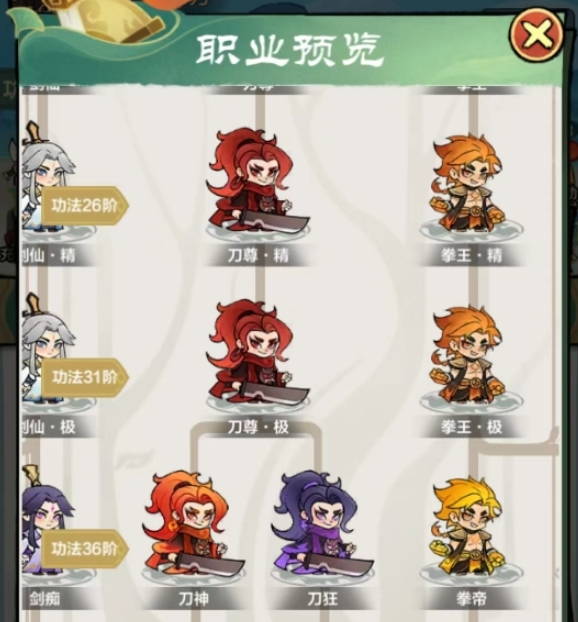578x622 pixels.
Task: Select the 刀神 orange-haired swordsman
Action: tap(193, 528)
